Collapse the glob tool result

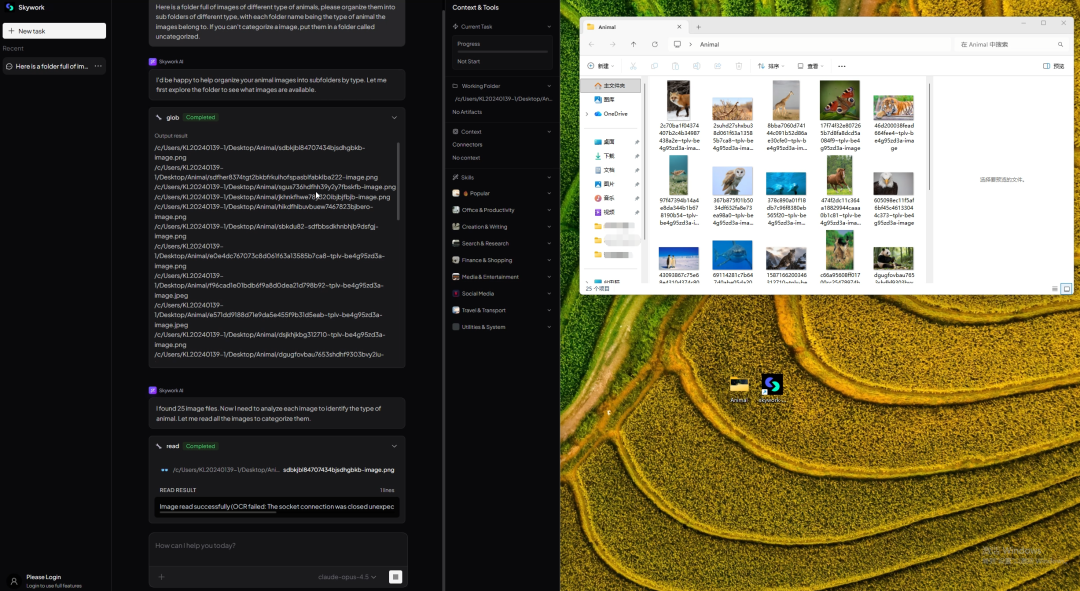[394, 118]
